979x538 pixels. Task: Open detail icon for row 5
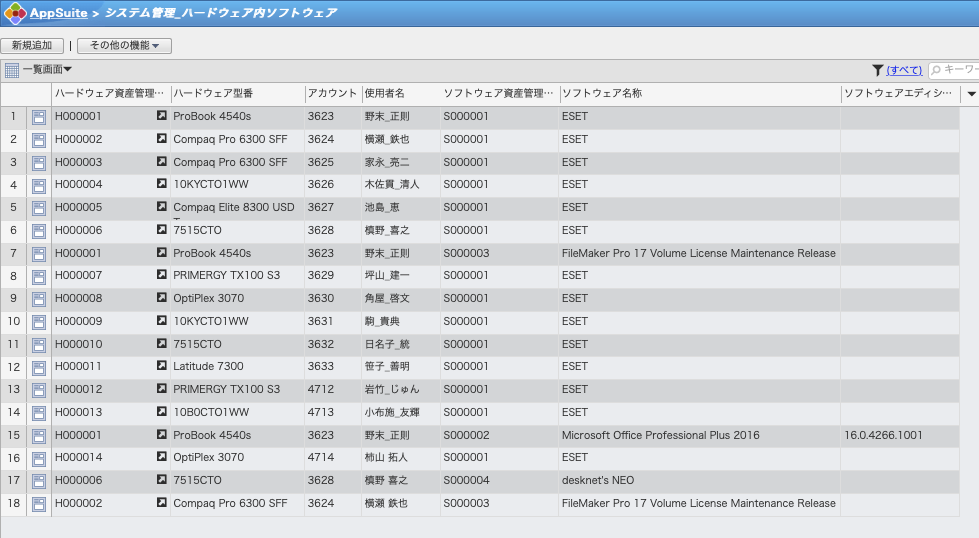[x=39, y=208]
